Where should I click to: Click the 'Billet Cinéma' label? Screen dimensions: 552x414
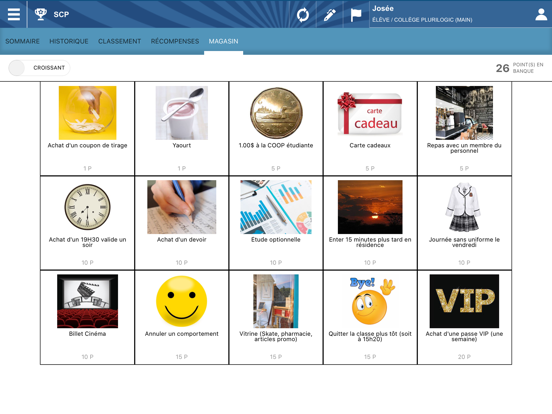pyautogui.click(x=87, y=334)
